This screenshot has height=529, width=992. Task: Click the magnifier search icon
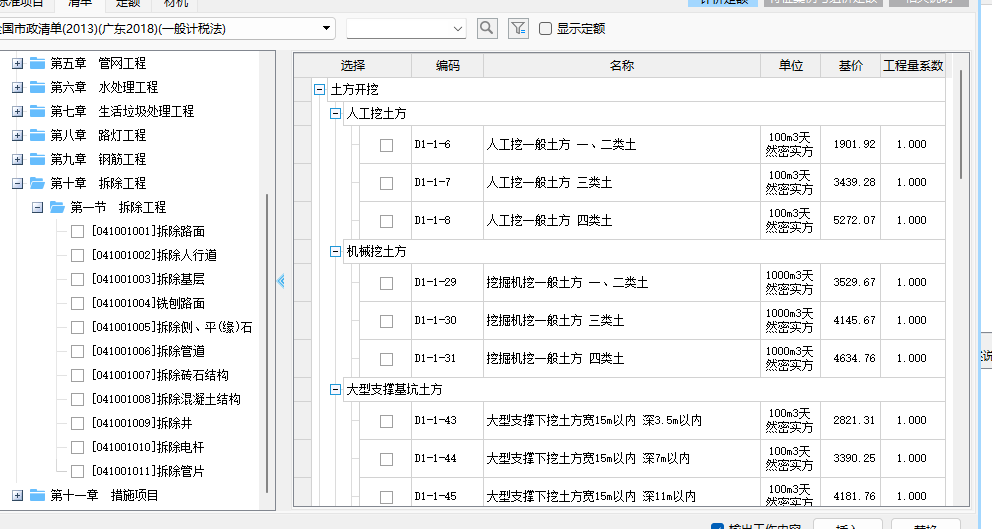(x=487, y=28)
